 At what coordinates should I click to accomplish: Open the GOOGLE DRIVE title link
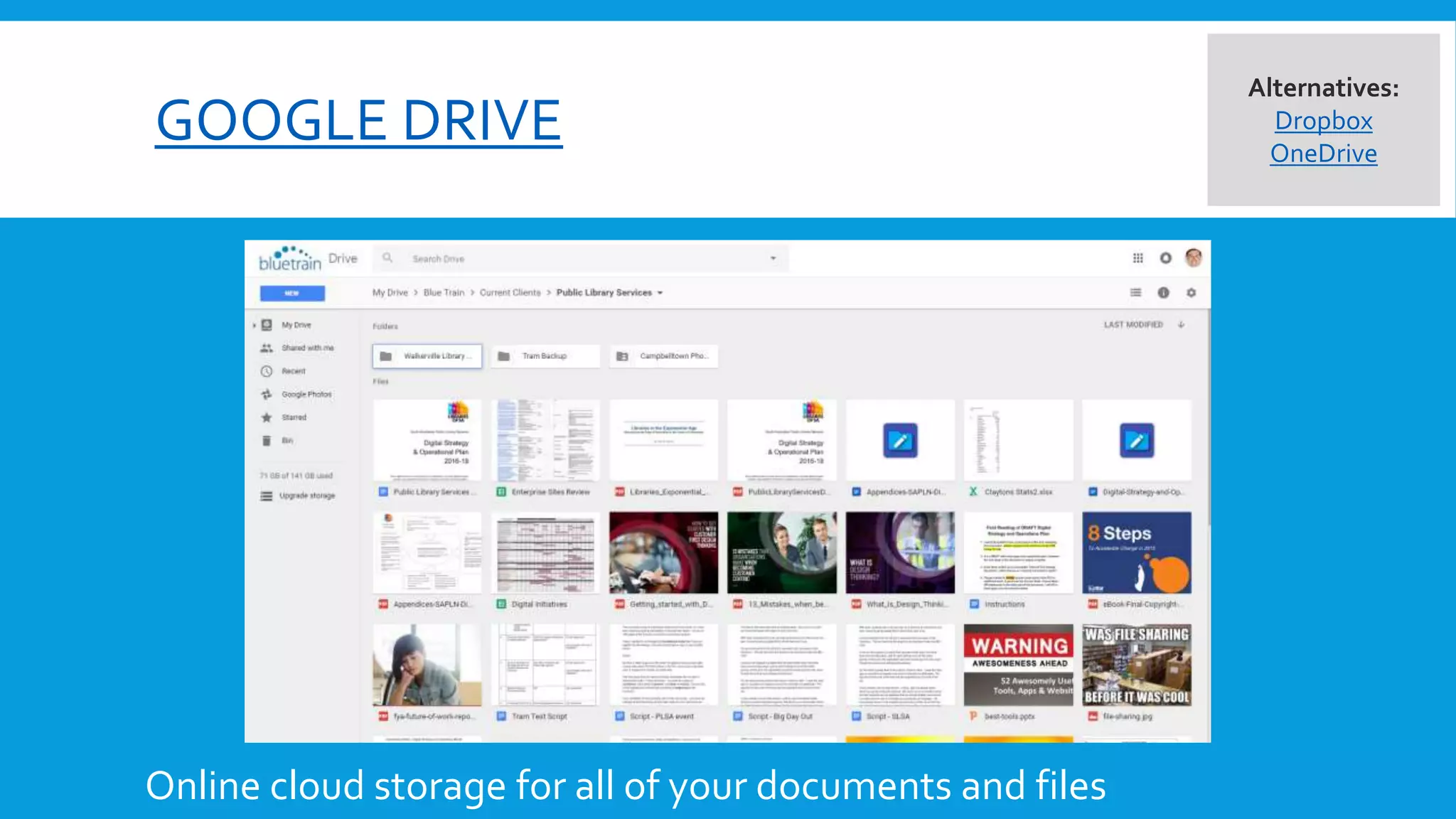coord(359,120)
